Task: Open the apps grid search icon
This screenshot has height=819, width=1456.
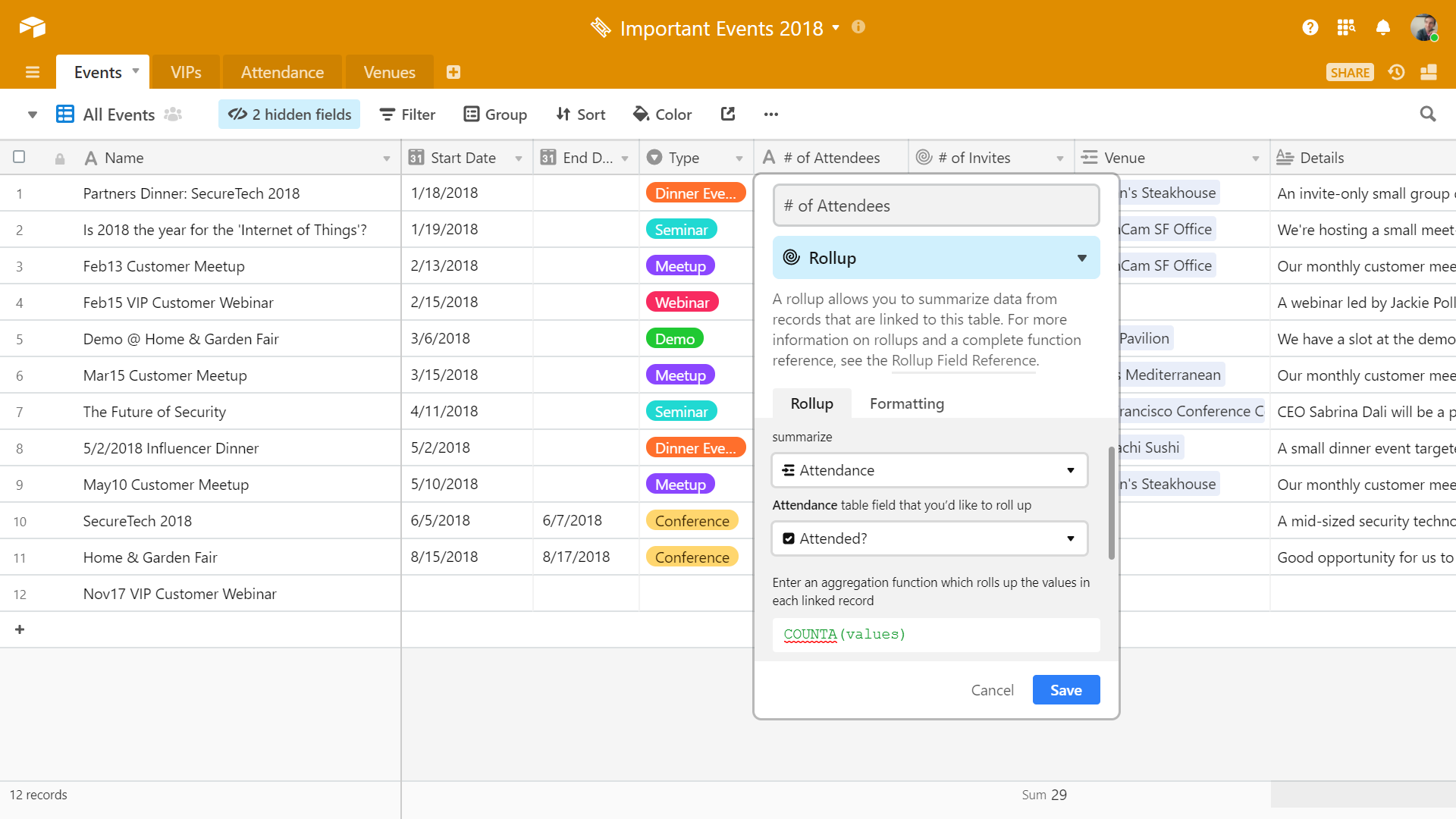Action: pyautogui.click(x=1346, y=28)
